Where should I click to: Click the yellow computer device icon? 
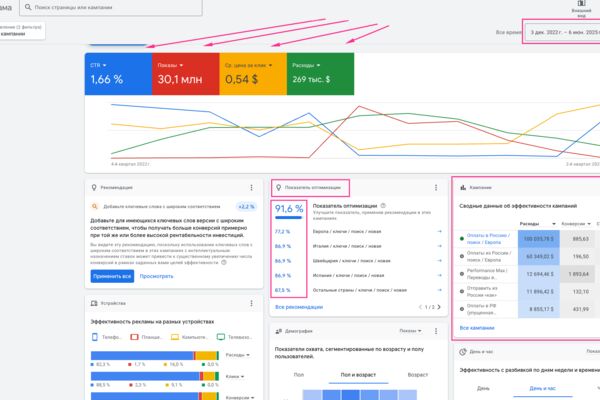[x=175, y=337]
